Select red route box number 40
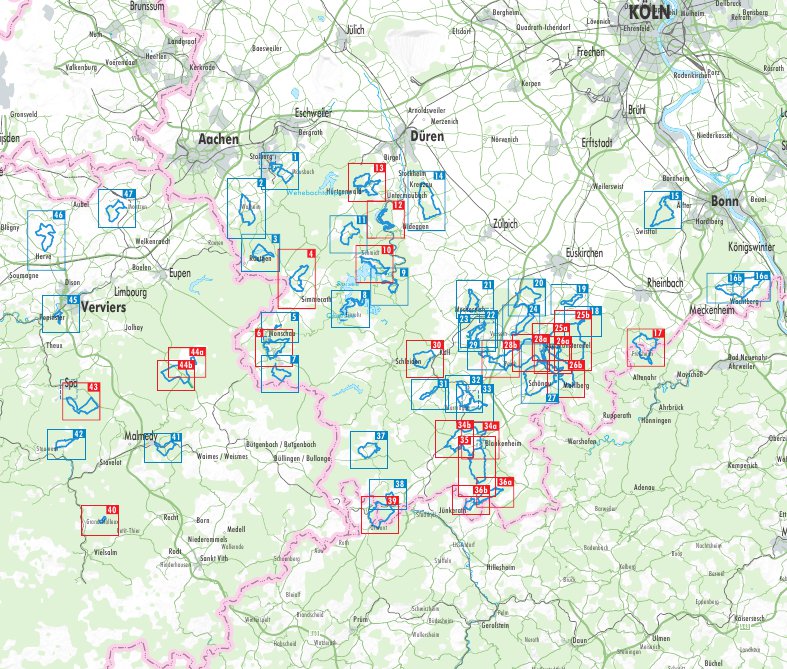 pyautogui.click(x=102, y=522)
